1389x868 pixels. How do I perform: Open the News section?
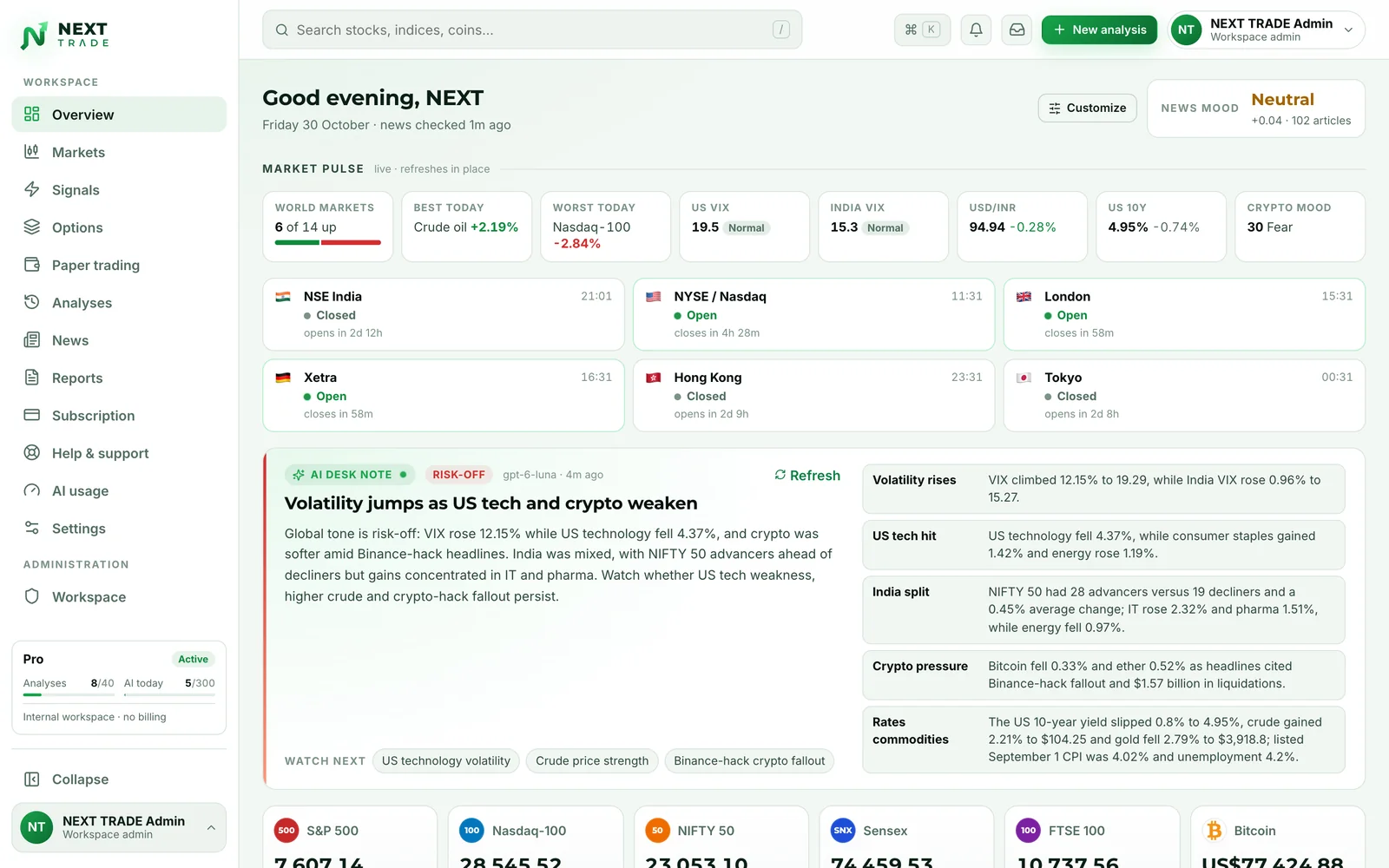(119, 340)
